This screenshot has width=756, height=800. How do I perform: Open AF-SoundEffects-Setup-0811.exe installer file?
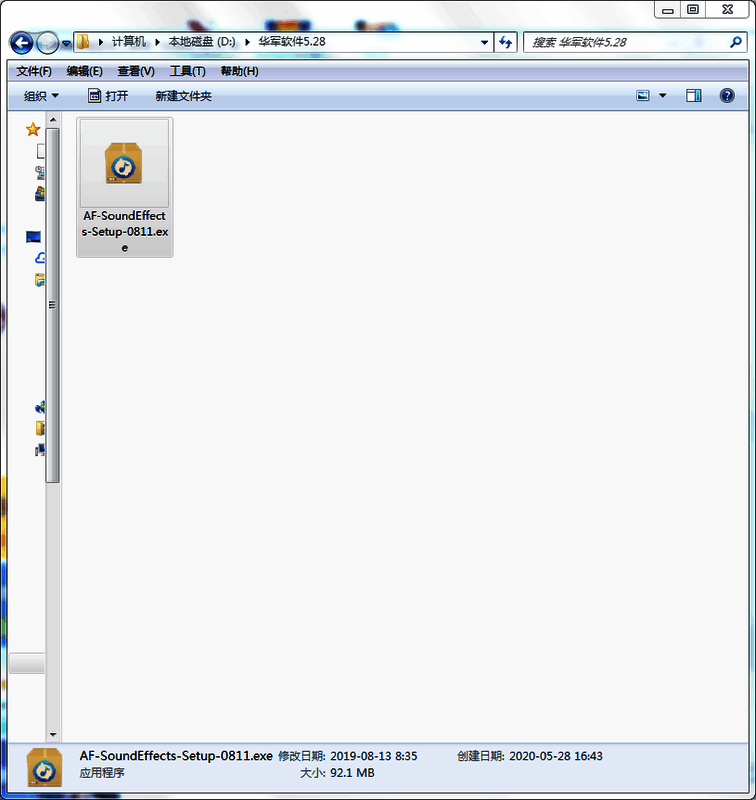[124, 187]
